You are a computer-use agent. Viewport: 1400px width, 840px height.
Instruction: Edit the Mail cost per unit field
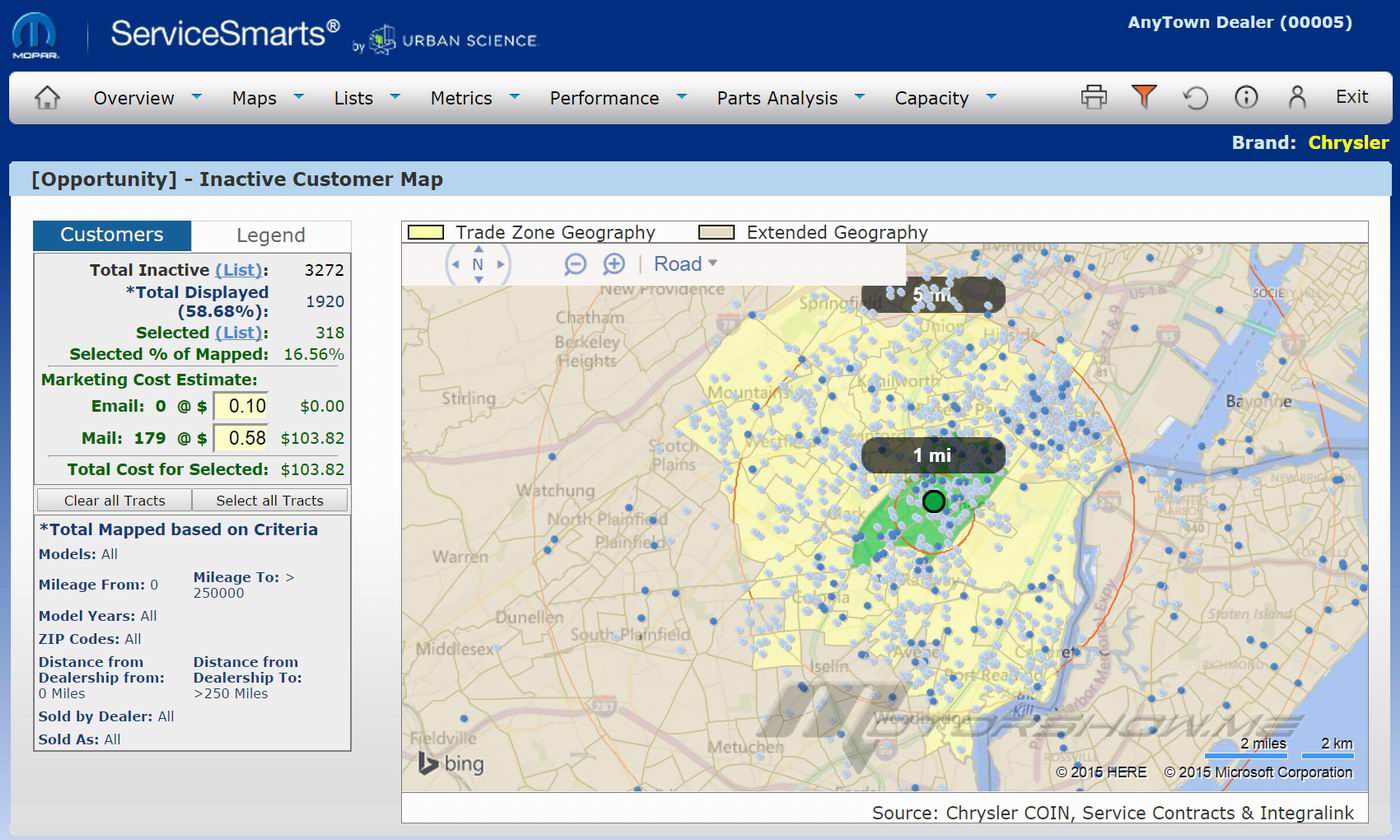click(x=240, y=438)
